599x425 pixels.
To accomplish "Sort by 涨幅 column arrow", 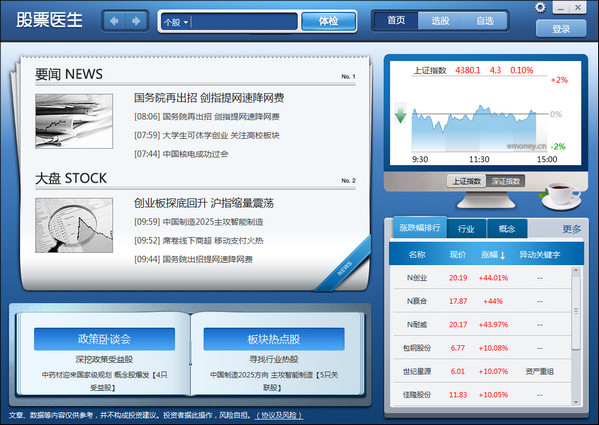I will tap(502, 255).
